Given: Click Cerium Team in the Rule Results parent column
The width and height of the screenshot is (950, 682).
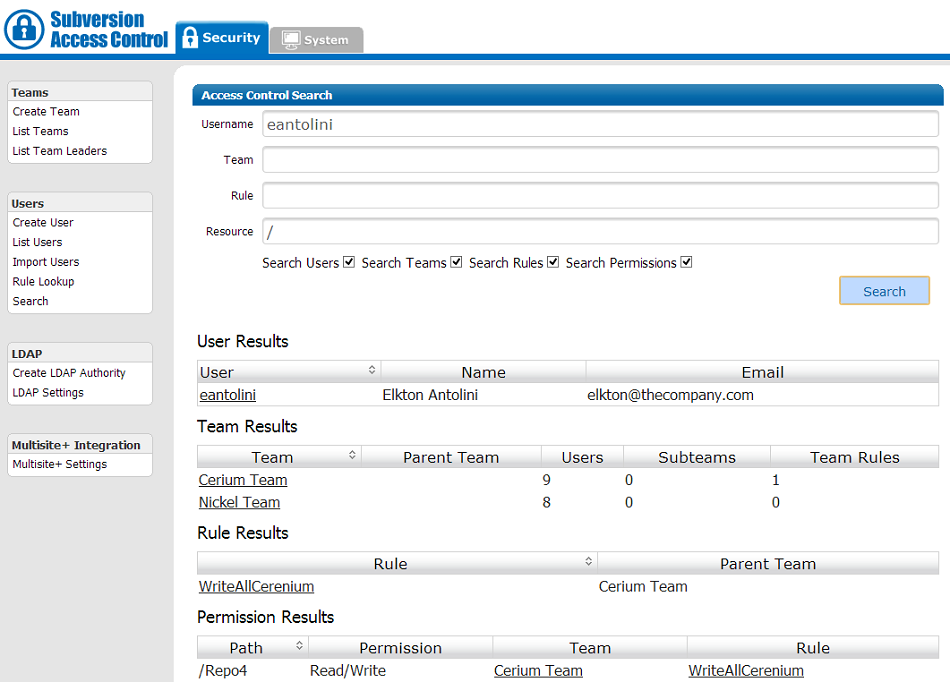Looking at the screenshot, I should click(643, 586).
